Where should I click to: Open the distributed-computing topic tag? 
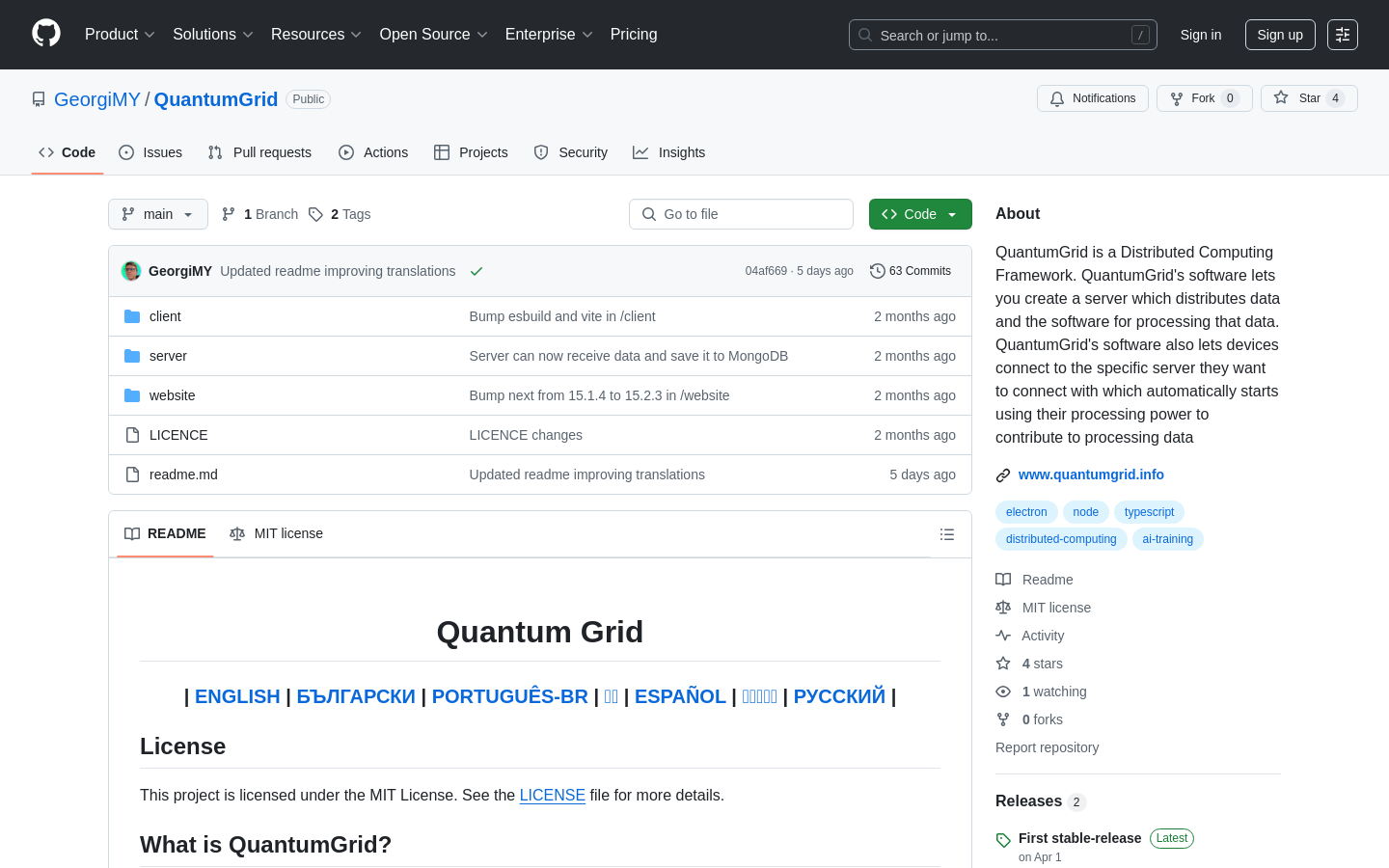(x=1061, y=539)
